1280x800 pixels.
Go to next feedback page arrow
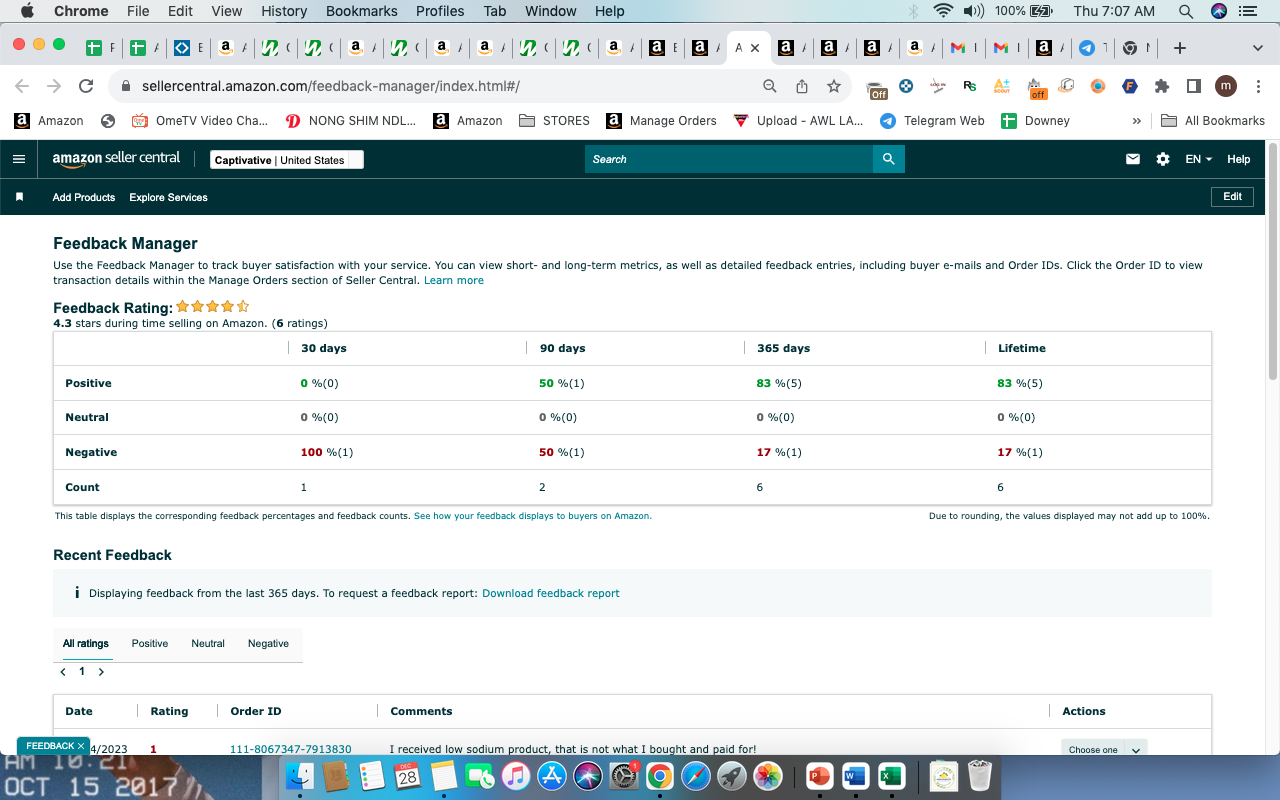tap(101, 672)
